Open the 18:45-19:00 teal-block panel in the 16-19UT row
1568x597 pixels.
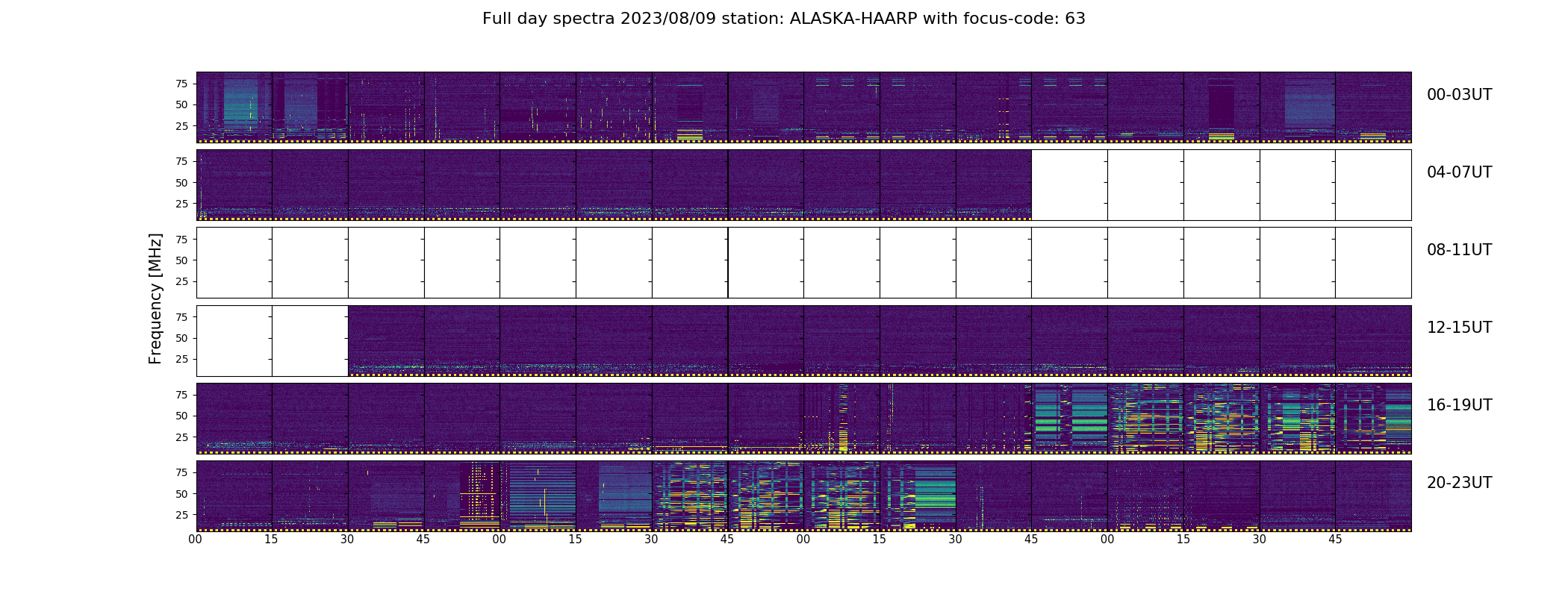(1069, 418)
